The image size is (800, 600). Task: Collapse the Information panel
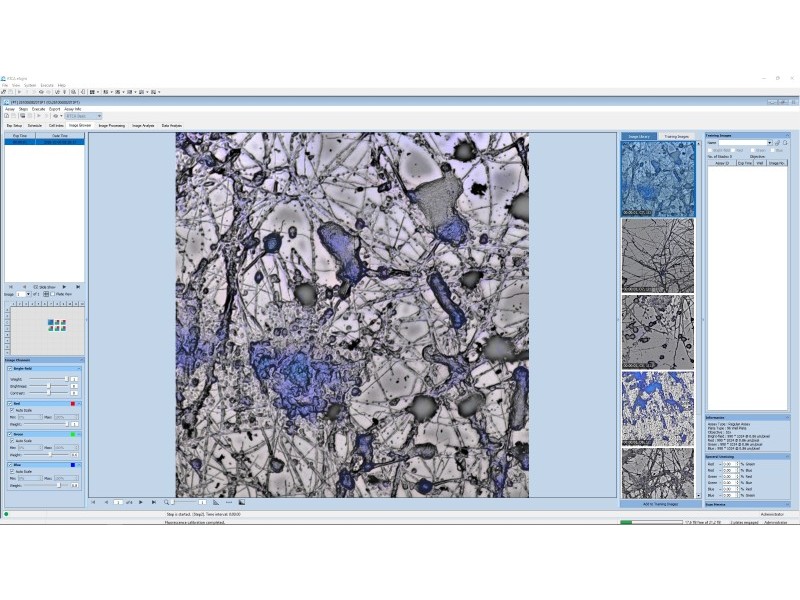point(787,417)
